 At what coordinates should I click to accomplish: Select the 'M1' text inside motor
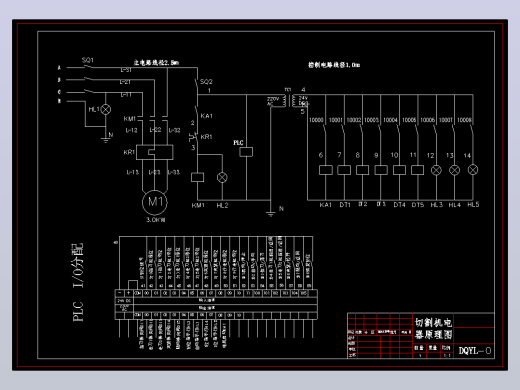pos(155,201)
